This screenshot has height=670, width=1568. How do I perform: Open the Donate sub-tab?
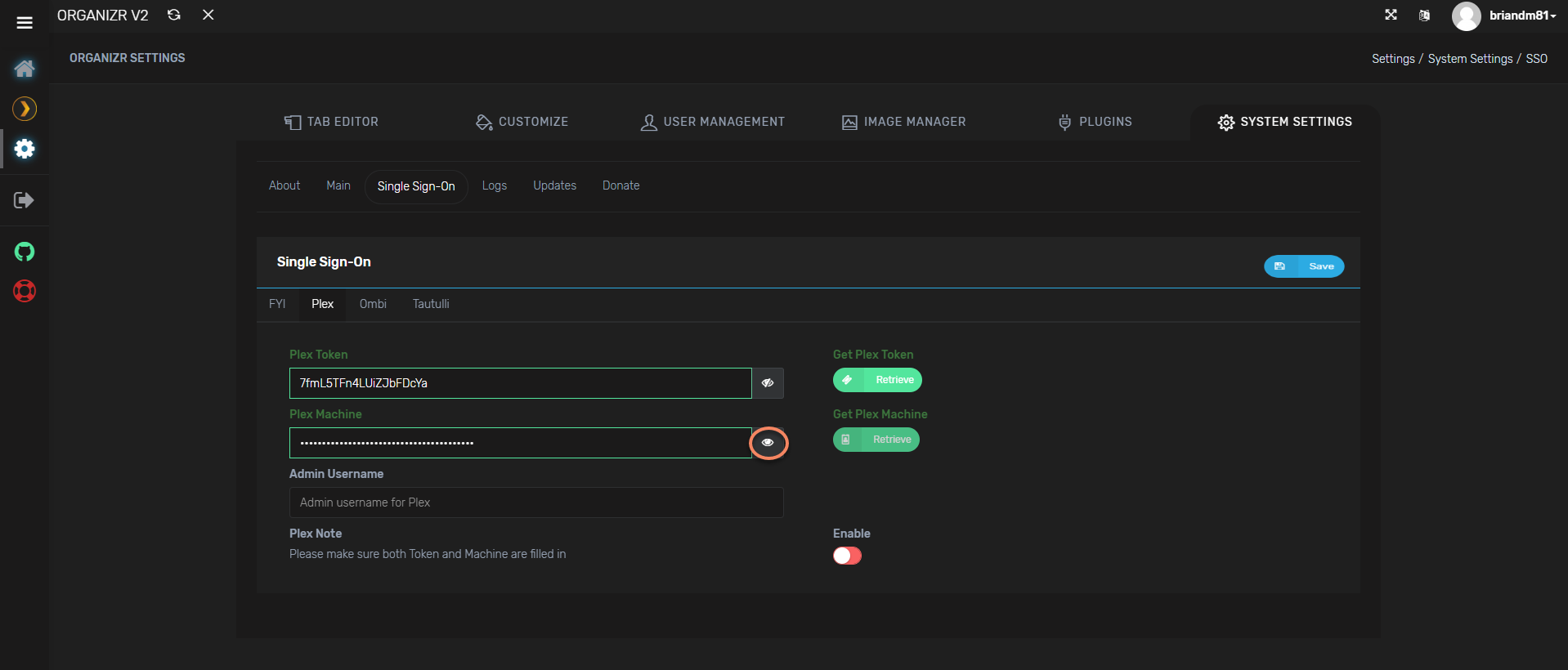point(621,185)
